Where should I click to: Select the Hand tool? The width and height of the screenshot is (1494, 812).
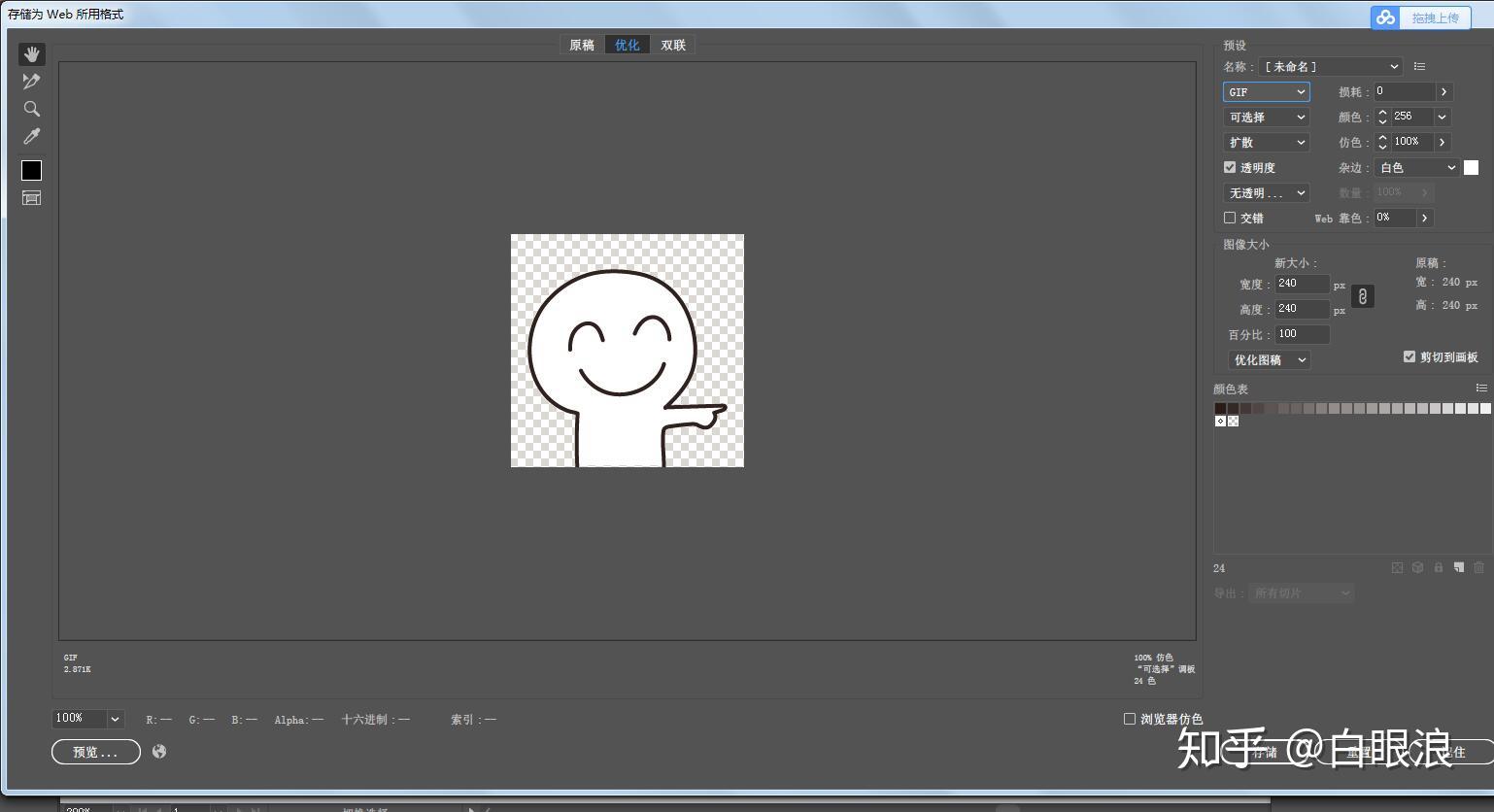[x=32, y=54]
